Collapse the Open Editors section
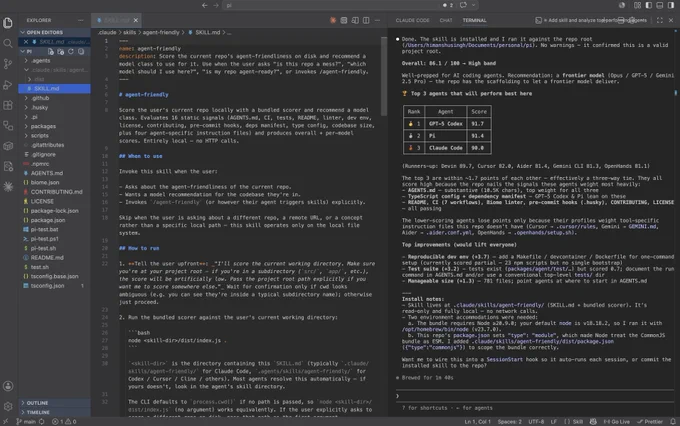The image size is (680, 426). (x=54, y=33)
